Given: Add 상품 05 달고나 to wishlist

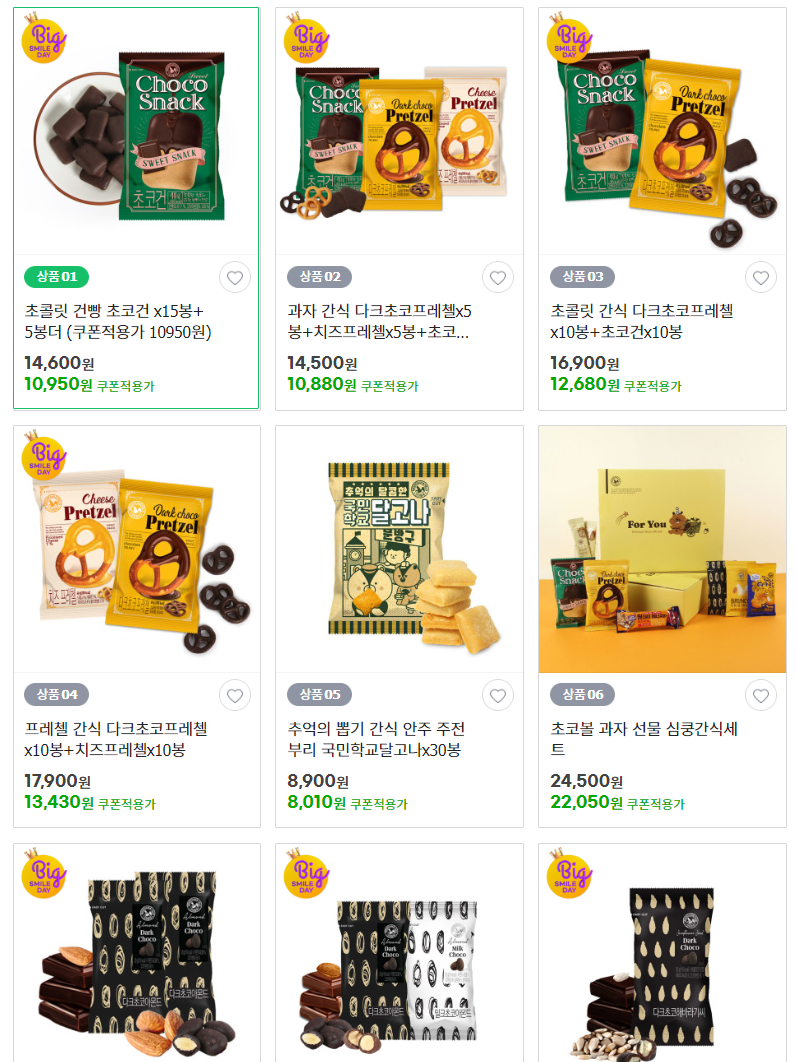Looking at the screenshot, I should [498, 696].
